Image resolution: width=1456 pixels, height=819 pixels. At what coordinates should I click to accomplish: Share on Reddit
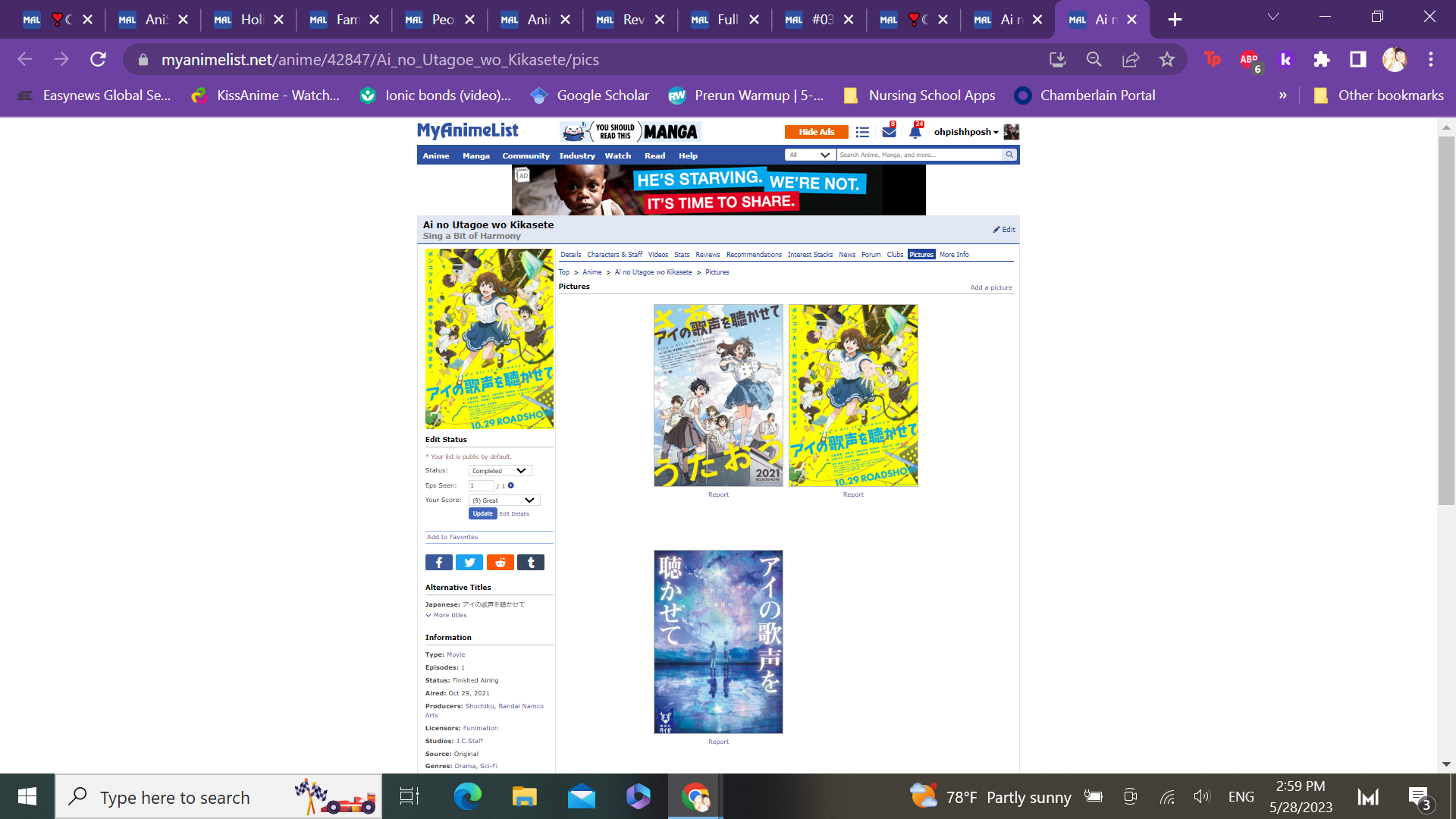pos(500,563)
